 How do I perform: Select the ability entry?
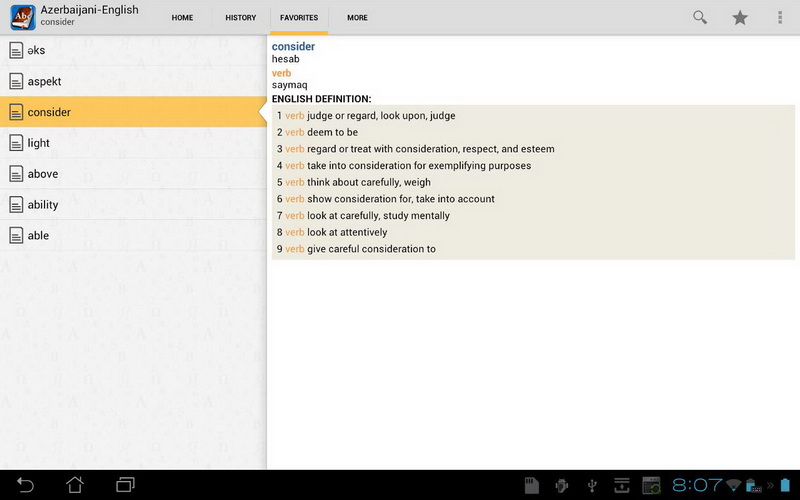pyautogui.click(x=133, y=205)
